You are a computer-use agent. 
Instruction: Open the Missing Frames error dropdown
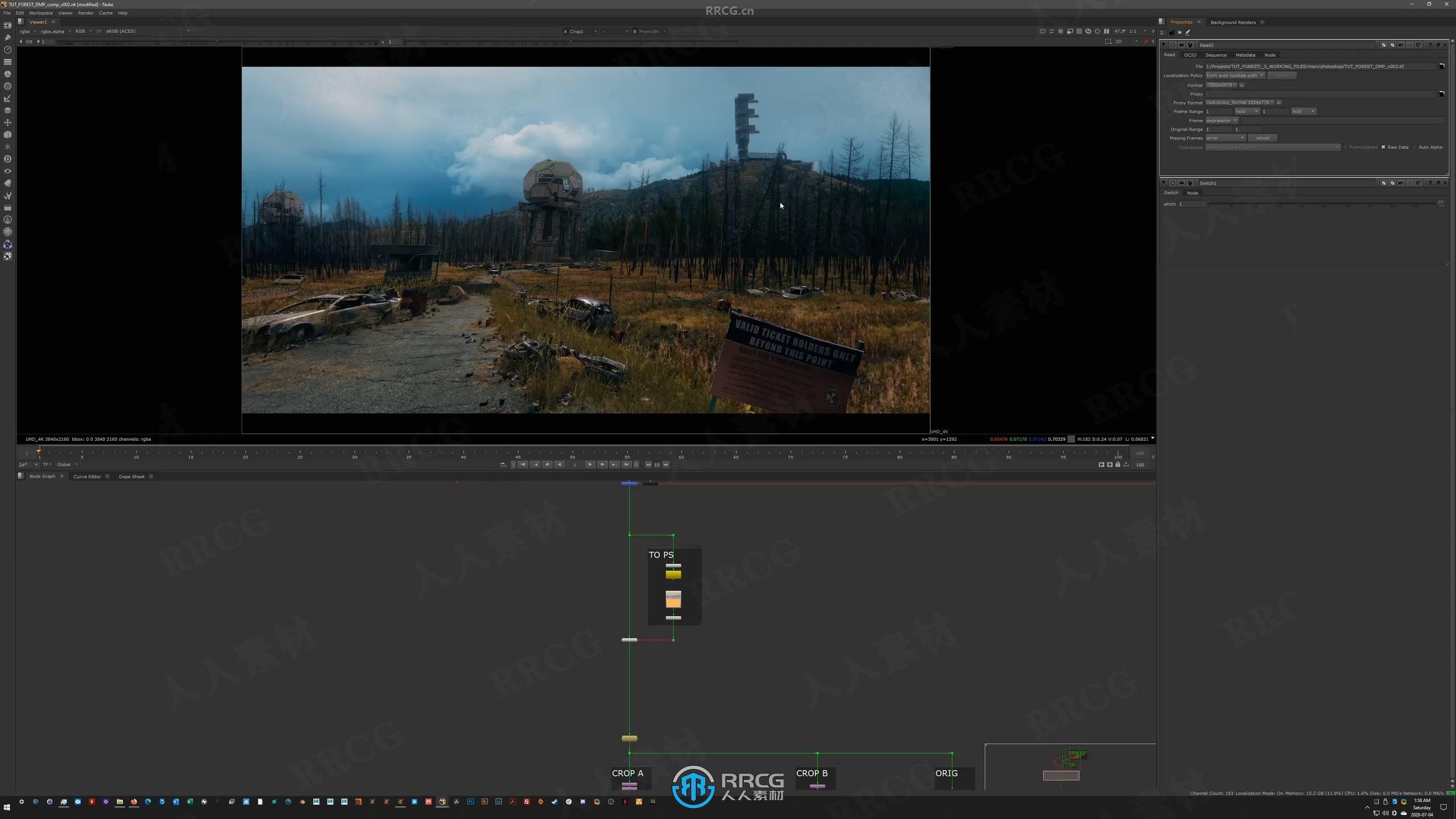[1226, 138]
